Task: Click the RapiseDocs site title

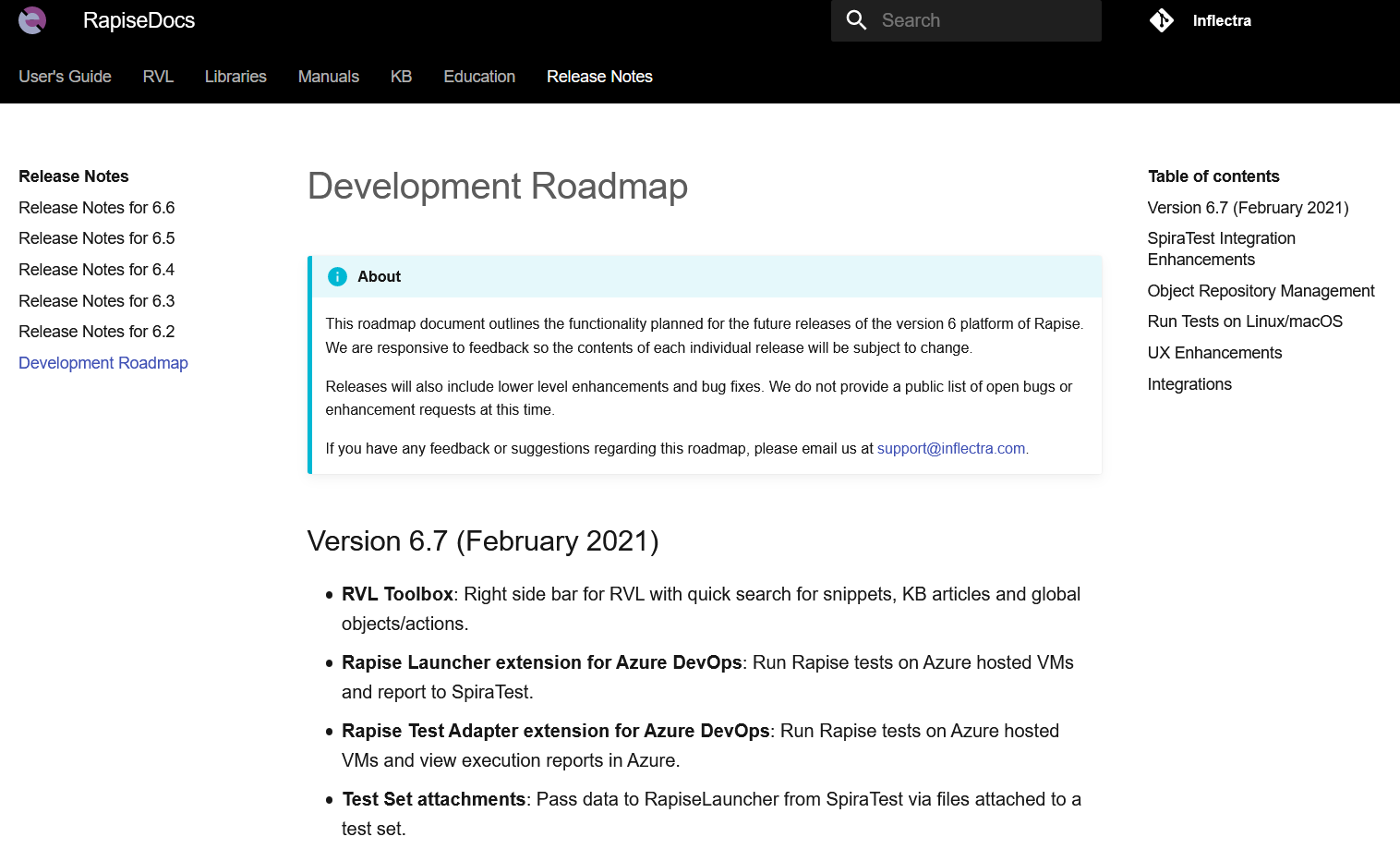Action: tap(139, 20)
